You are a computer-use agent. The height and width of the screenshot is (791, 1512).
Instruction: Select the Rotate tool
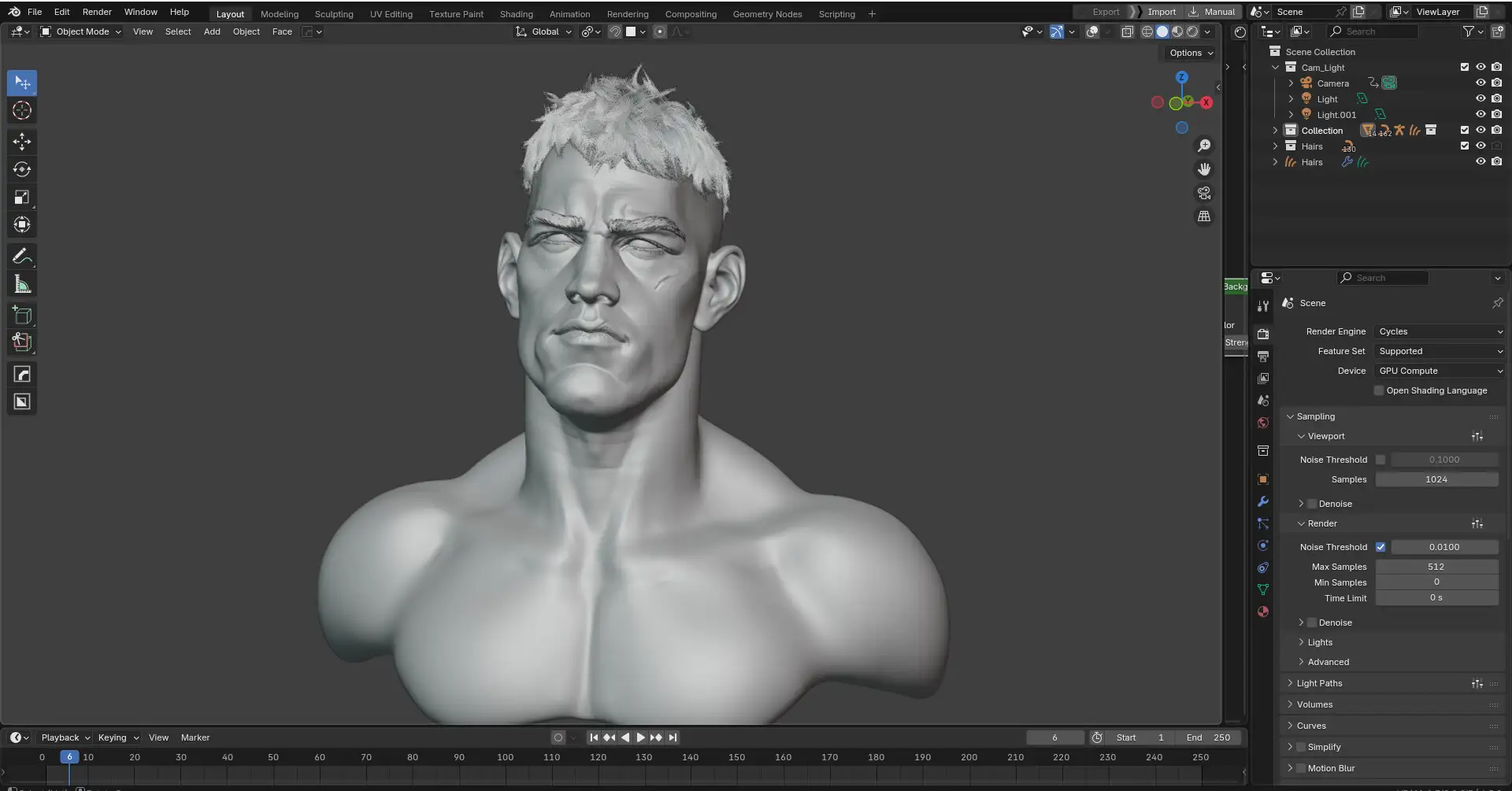tap(22, 169)
